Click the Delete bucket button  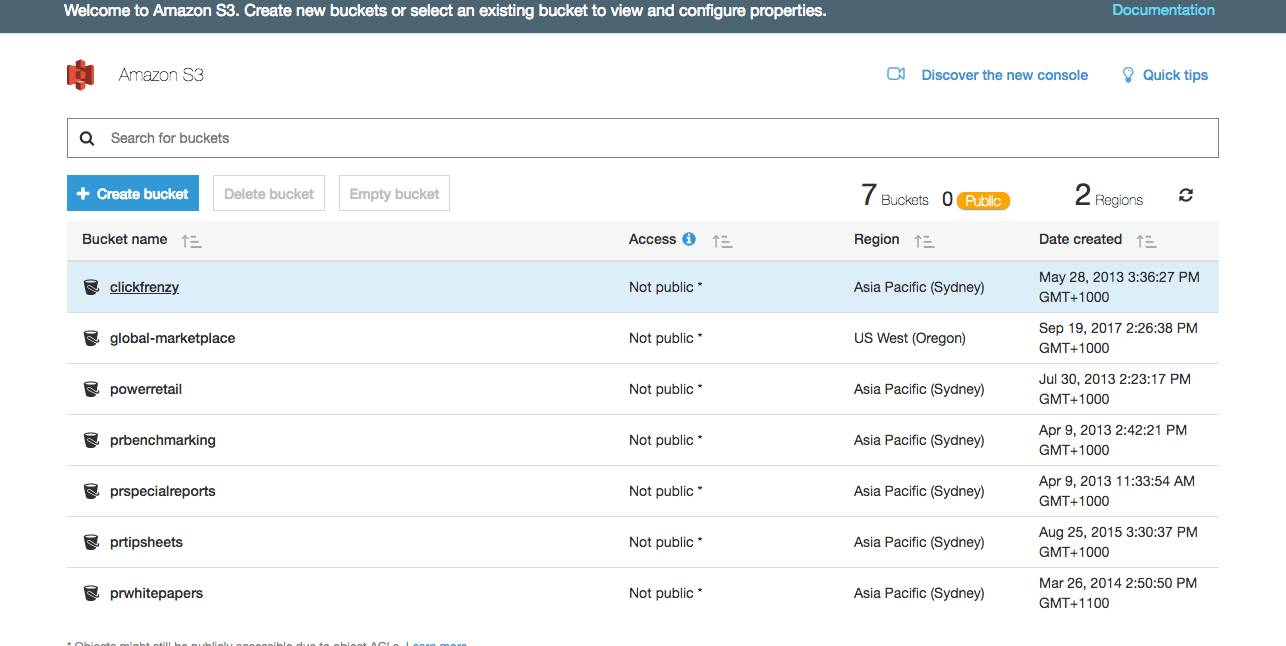point(269,194)
